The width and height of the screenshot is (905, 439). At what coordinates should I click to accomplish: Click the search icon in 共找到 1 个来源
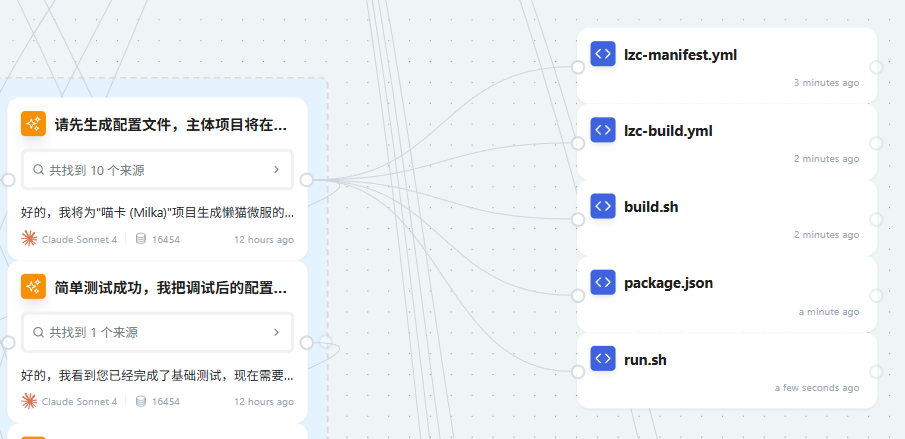39,332
